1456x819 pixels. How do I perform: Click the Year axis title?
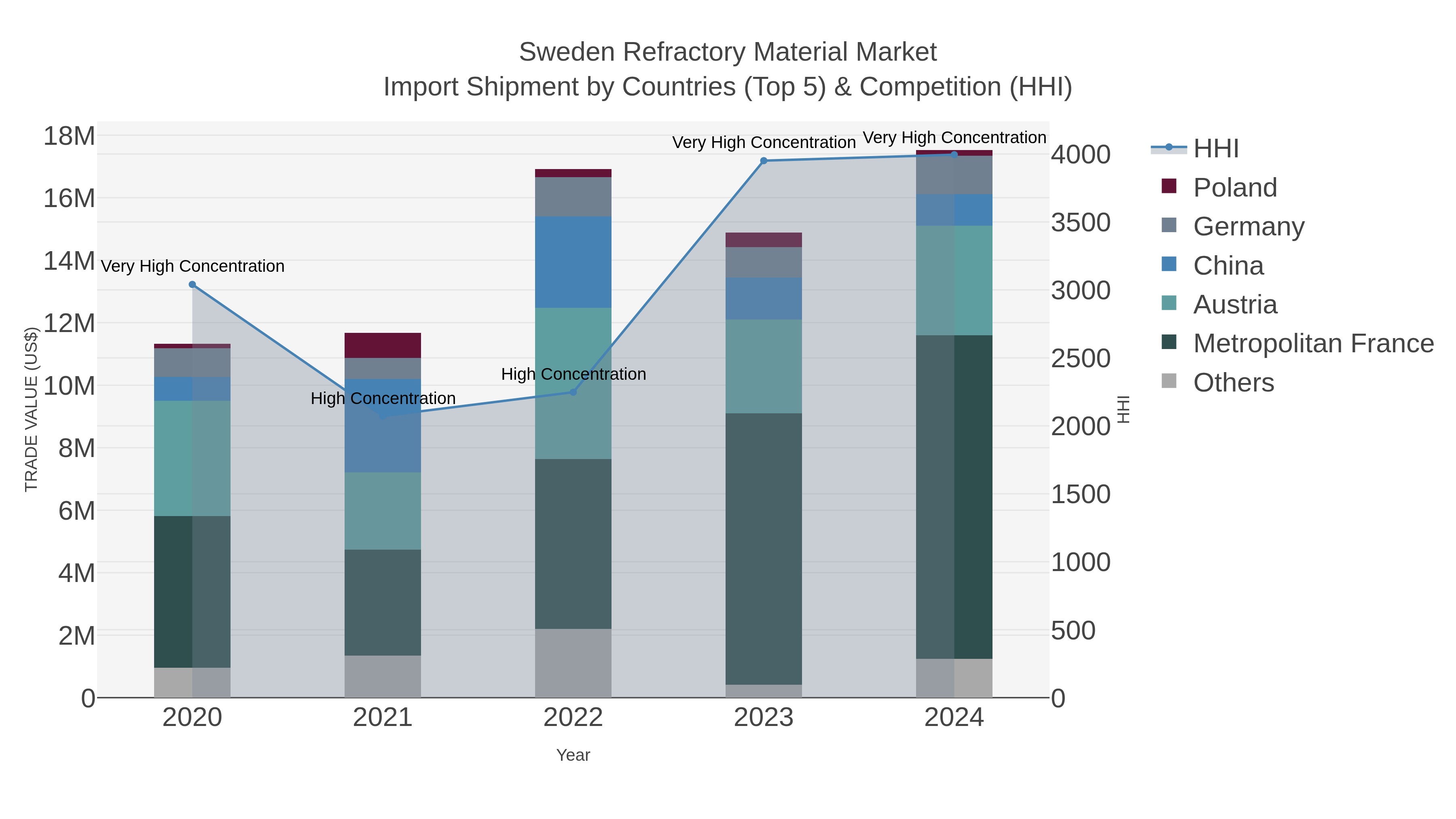(573, 755)
